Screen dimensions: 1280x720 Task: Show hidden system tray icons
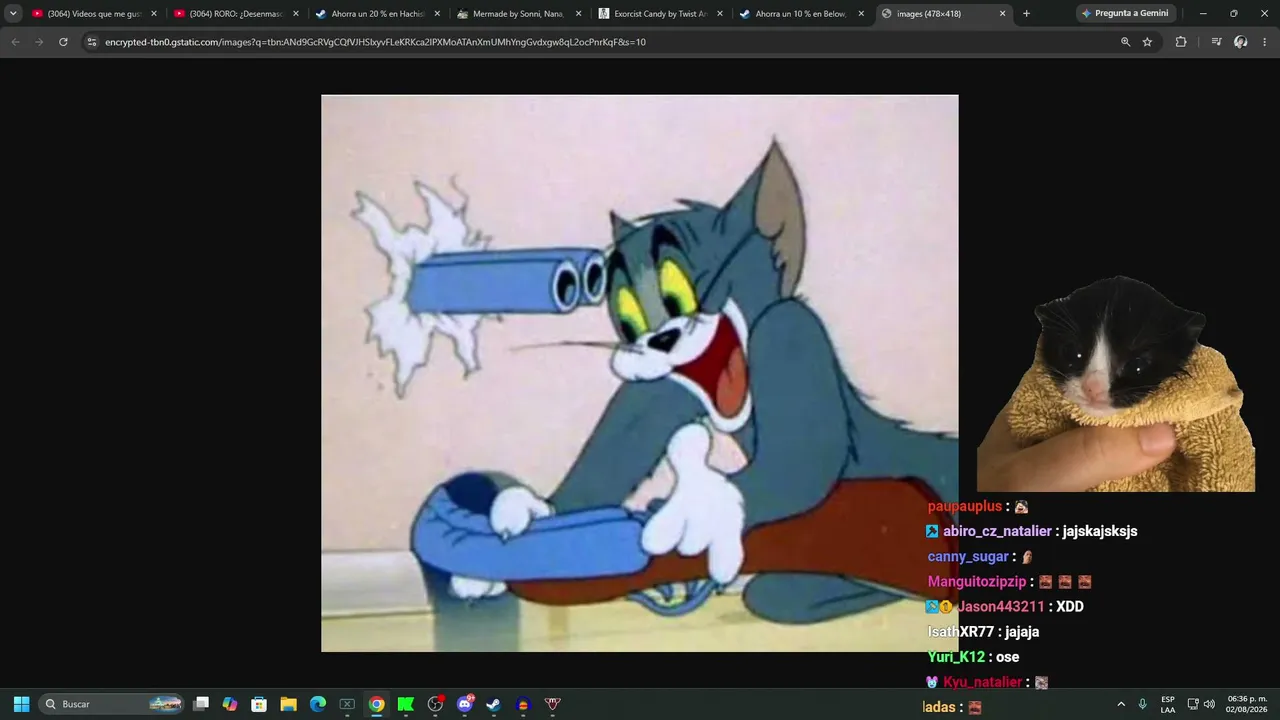pyautogui.click(x=1121, y=704)
